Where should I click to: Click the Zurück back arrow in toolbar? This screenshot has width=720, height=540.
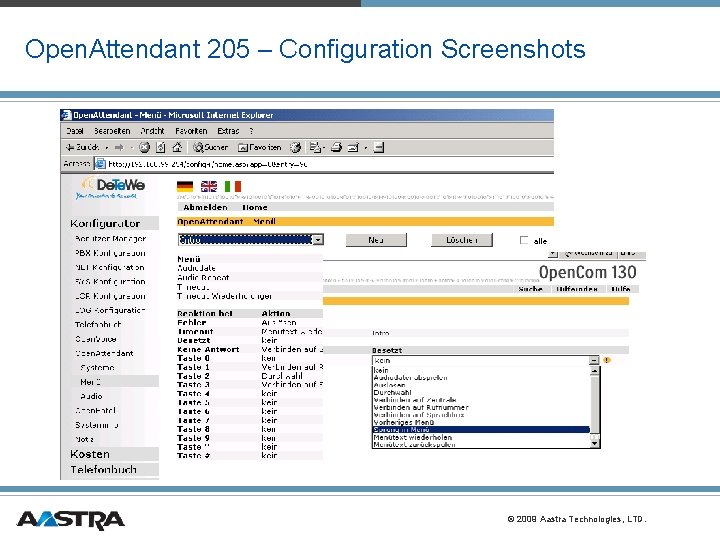coord(82,147)
